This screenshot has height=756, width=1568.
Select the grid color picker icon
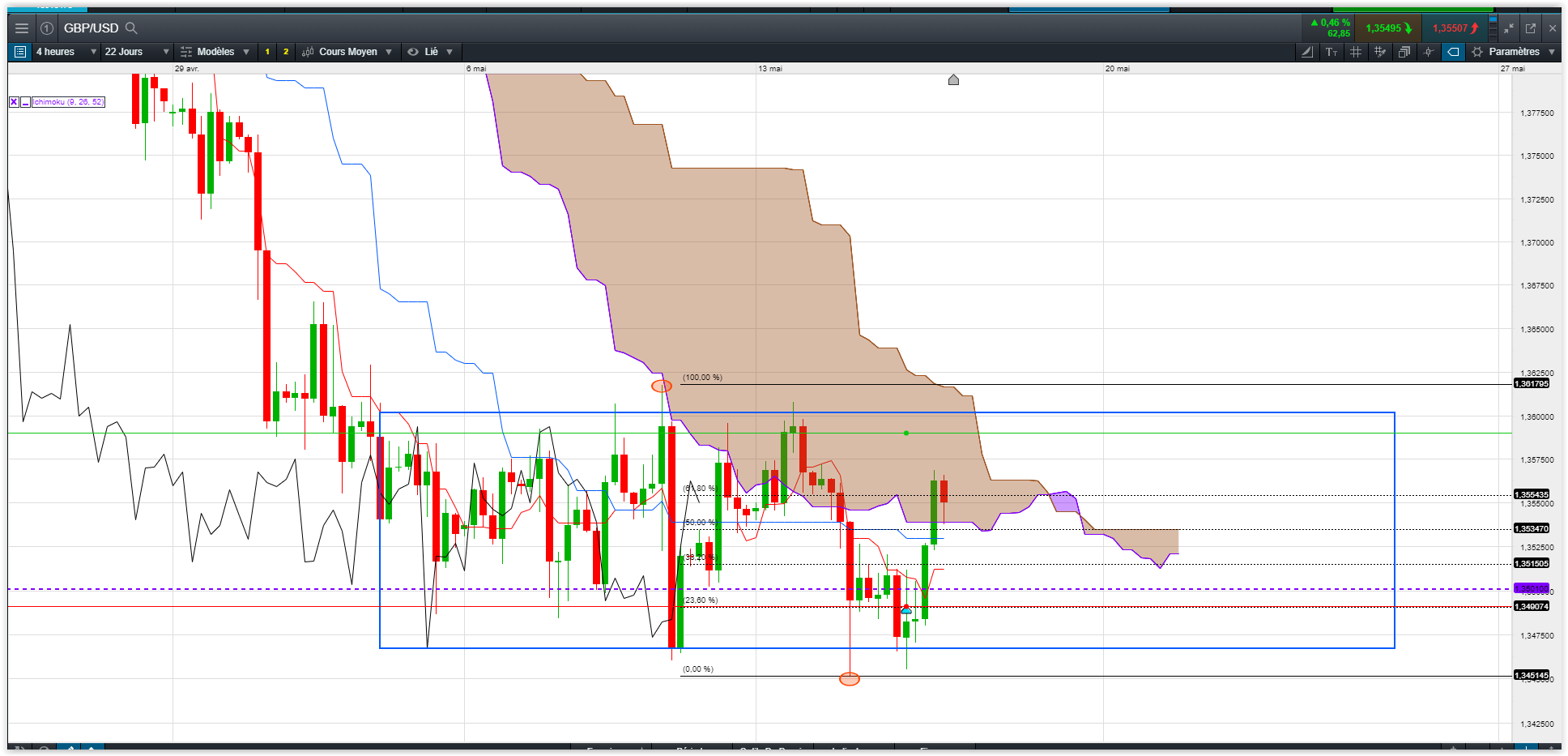1380,52
